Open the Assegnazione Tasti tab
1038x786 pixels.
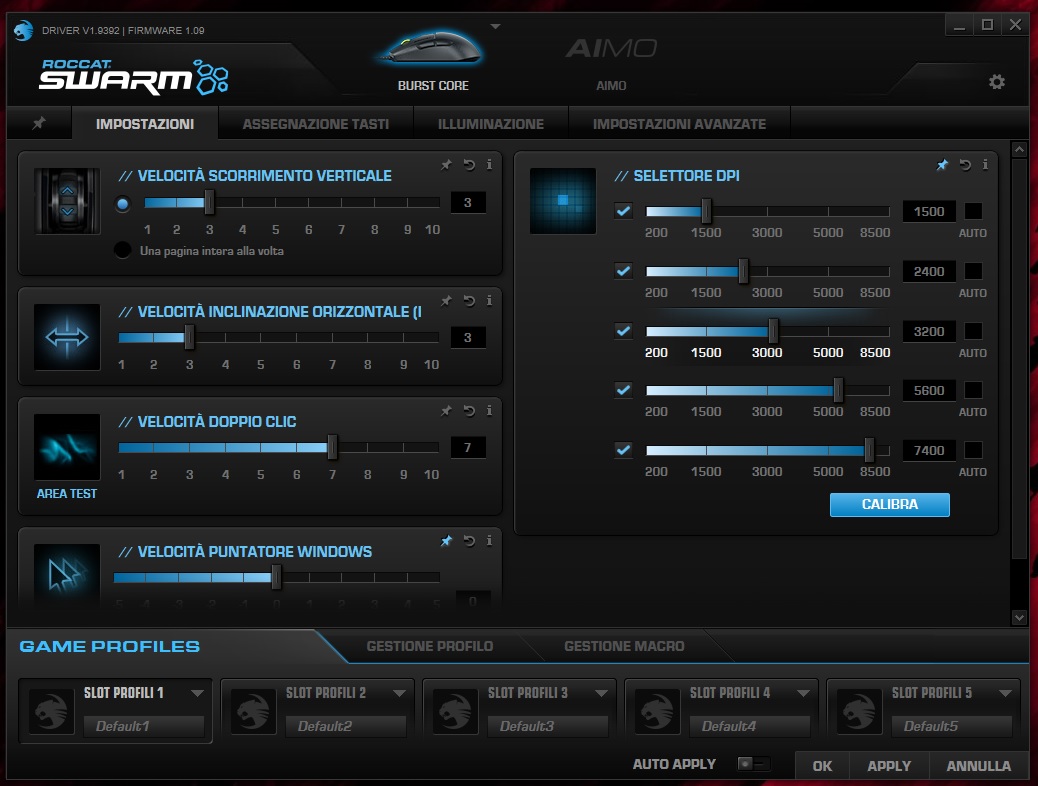(316, 124)
